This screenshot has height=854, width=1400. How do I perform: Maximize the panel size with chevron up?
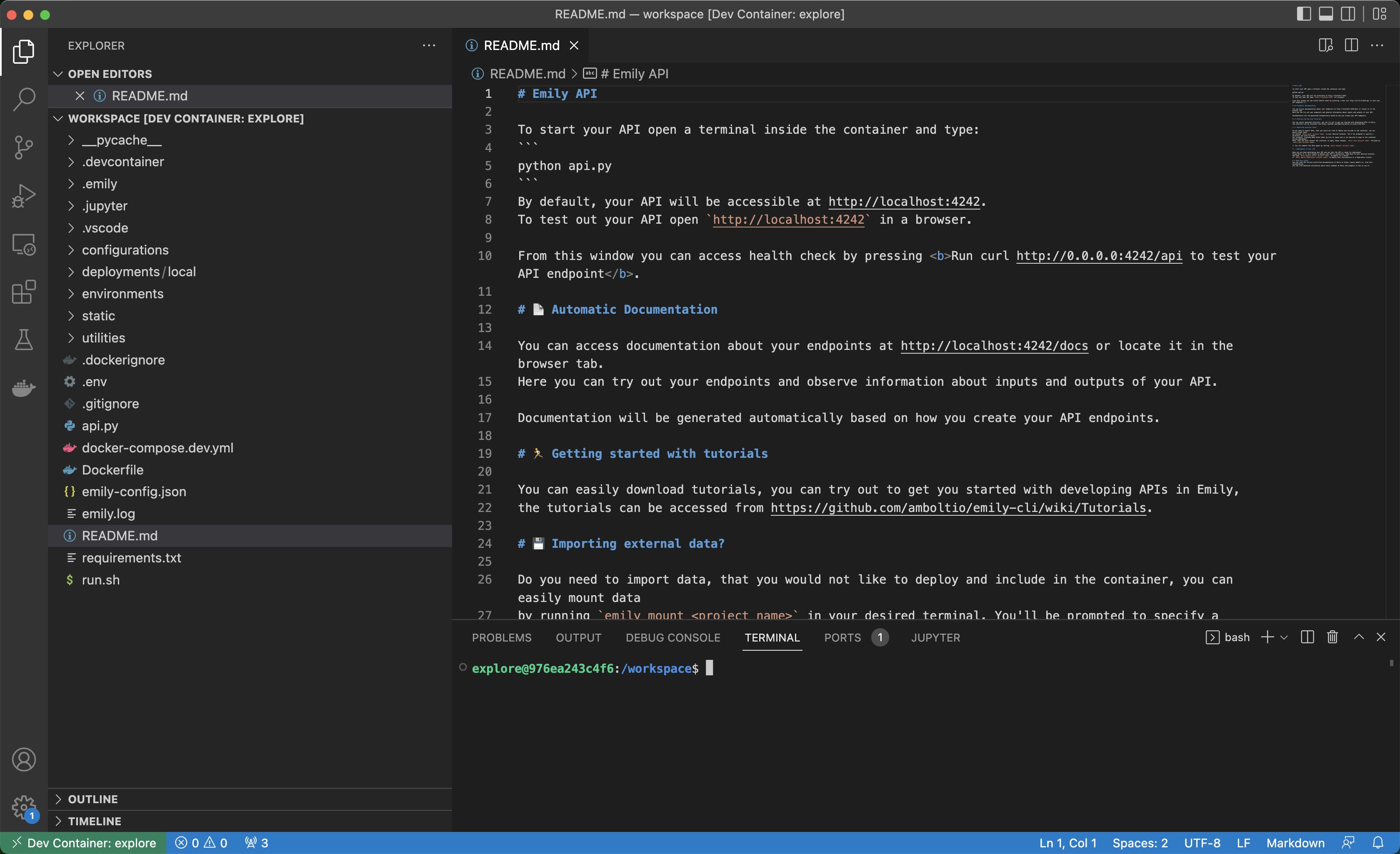point(1359,637)
